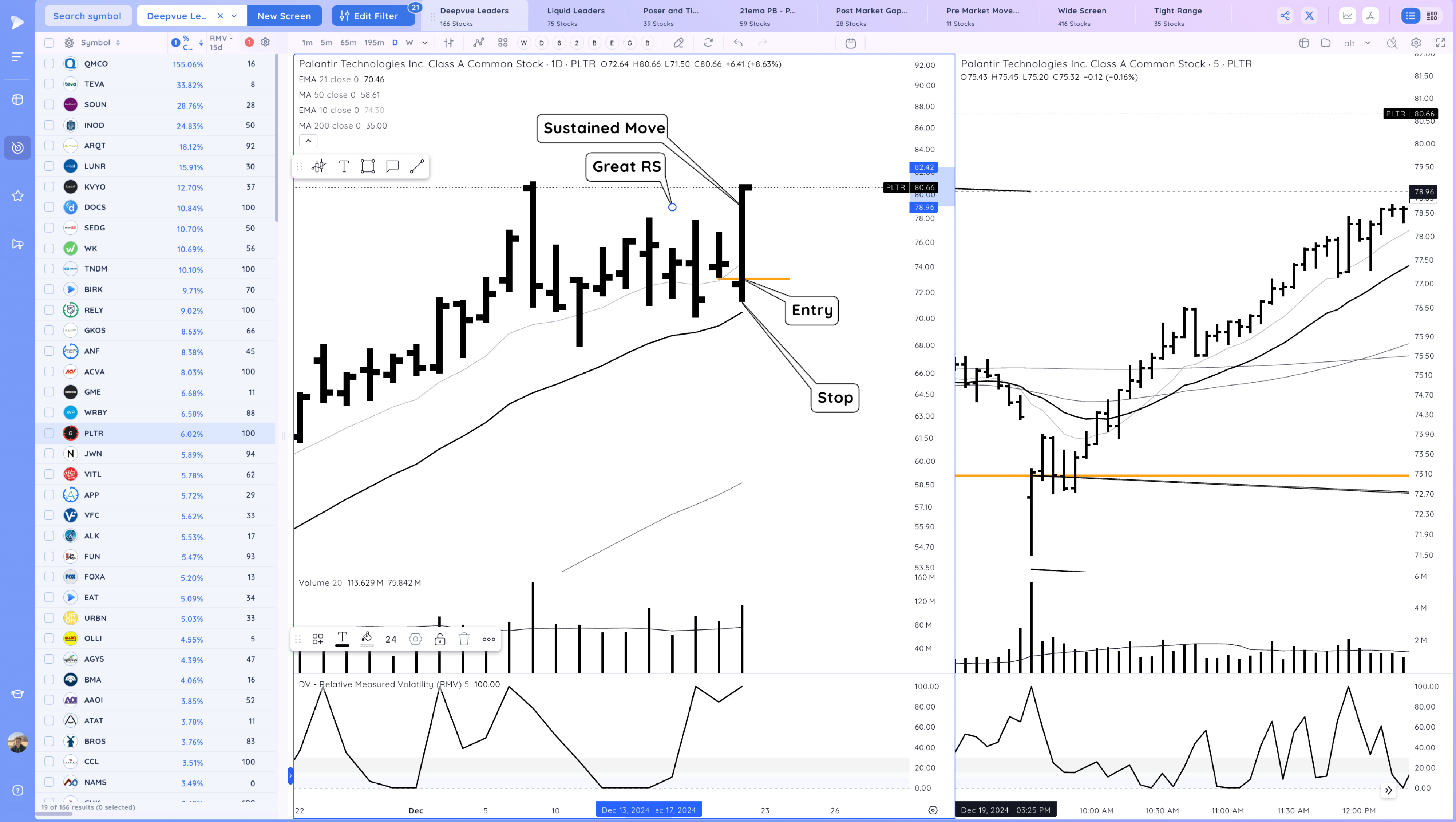This screenshot has height=822, width=1456.
Task: Expand the timeframe dropdown chevron
Action: pos(425,42)
